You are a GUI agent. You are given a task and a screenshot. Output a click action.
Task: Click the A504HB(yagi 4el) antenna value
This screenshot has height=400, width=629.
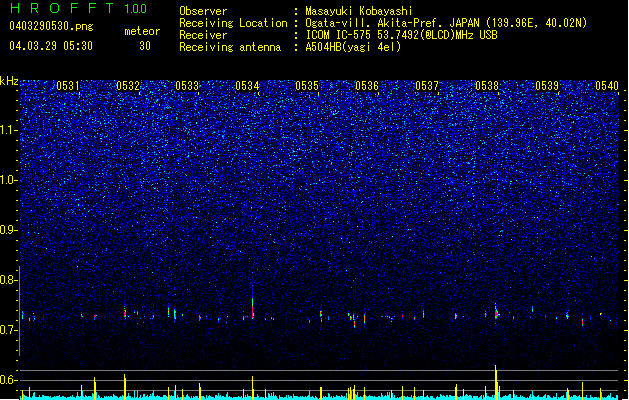click(x=353, y=47)
